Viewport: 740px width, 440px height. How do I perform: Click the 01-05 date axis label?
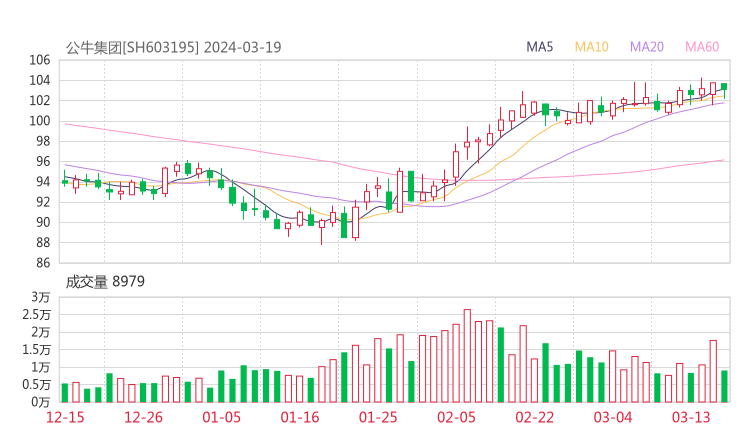coord(221,417)
